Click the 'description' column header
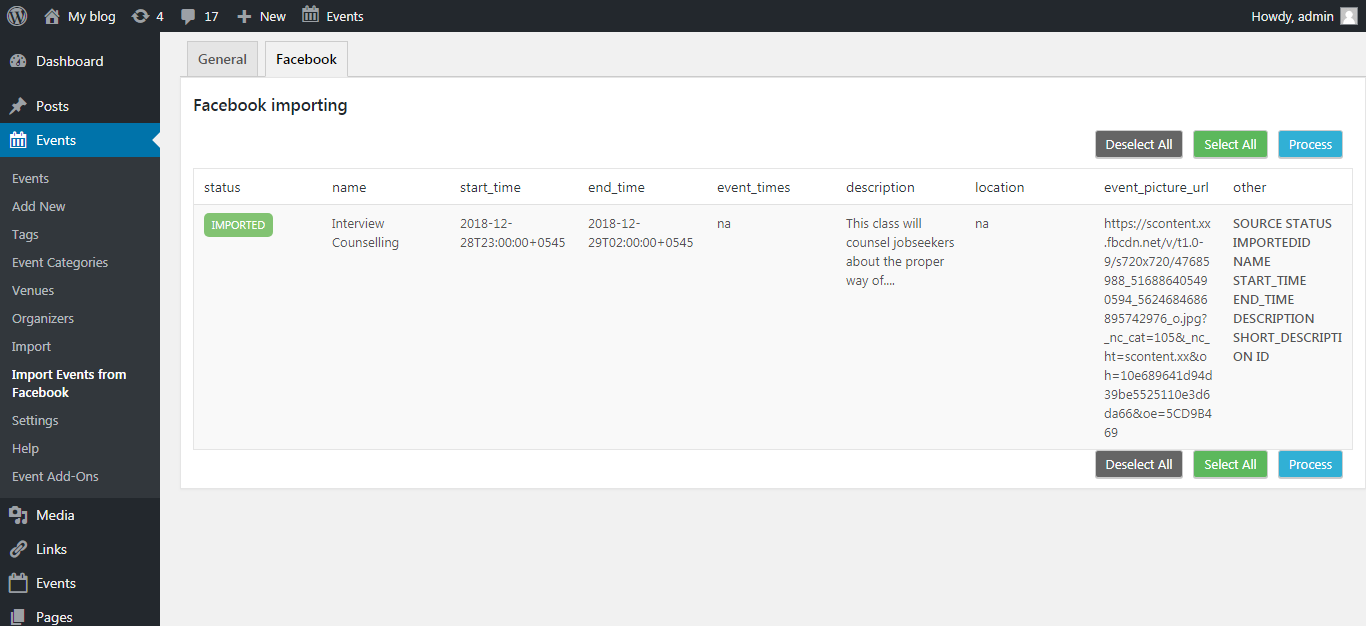Image resolution: width=1366 pixels, height=626 pixels. tap(880, 187)
